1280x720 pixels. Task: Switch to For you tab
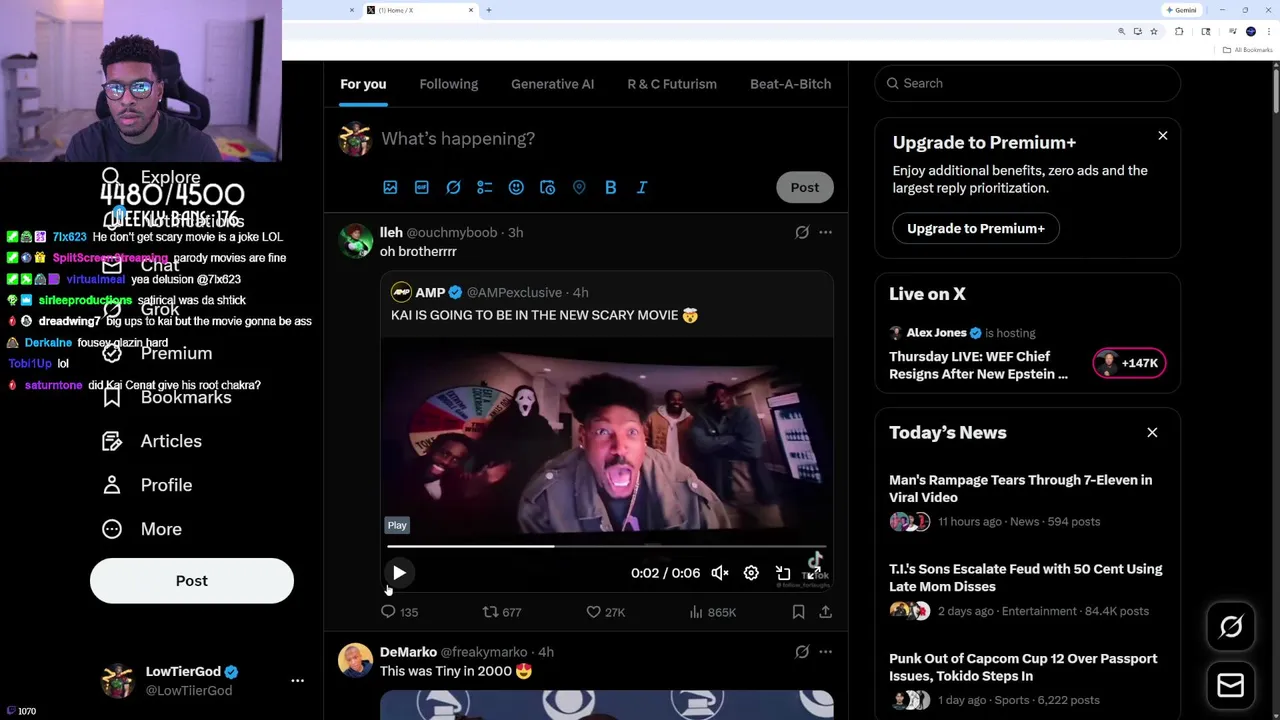363,84
